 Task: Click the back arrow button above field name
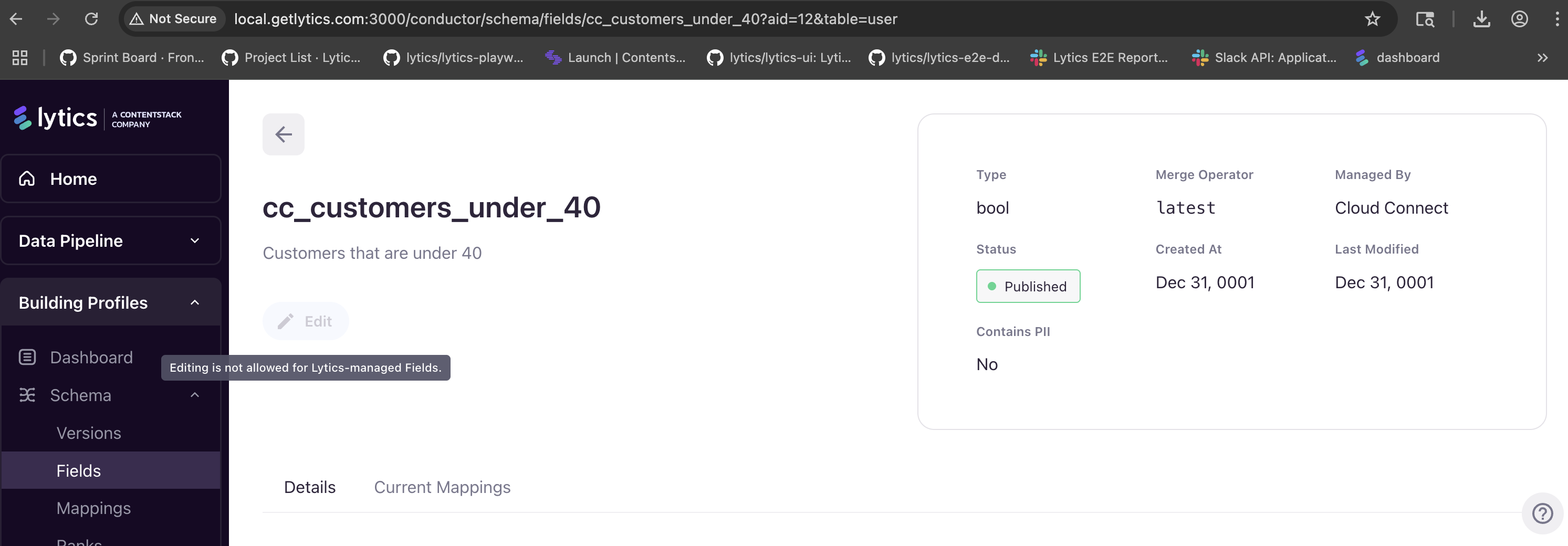[x=284, y=134]
